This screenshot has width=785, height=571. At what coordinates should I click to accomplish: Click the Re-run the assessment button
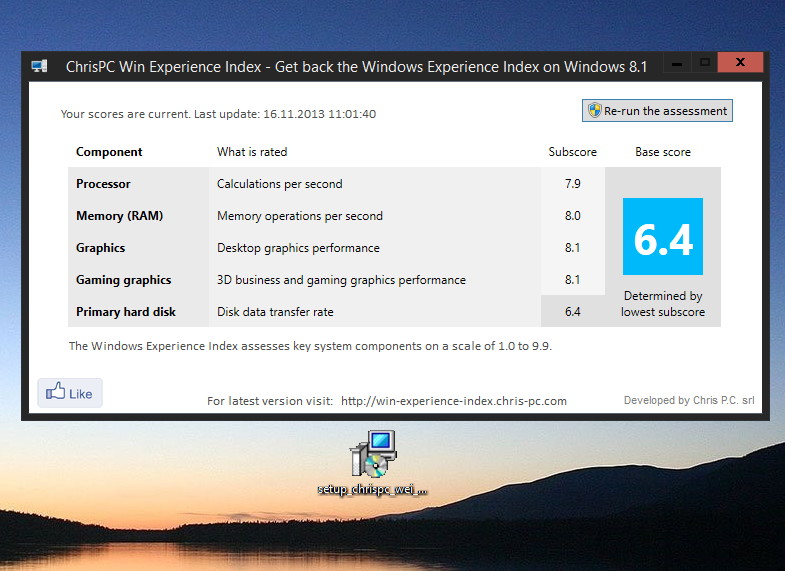[657, 111]
